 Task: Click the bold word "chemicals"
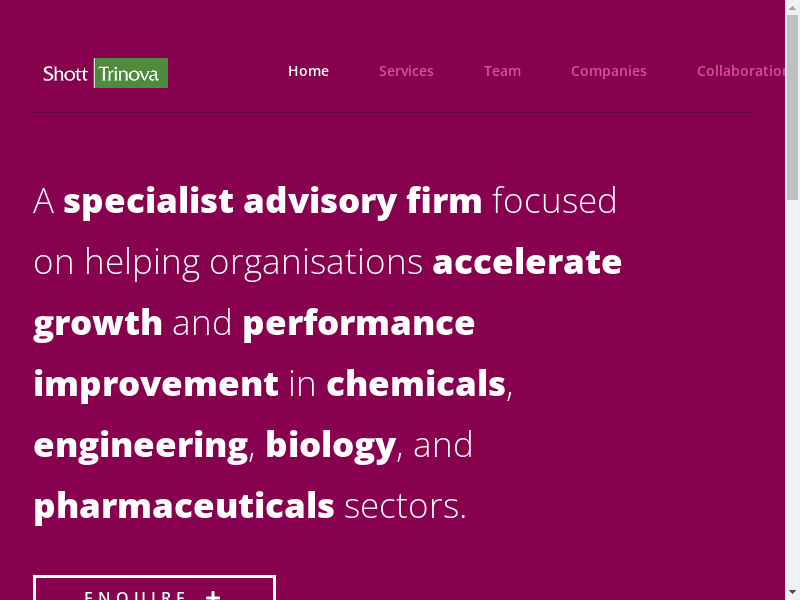click(416, 384)
